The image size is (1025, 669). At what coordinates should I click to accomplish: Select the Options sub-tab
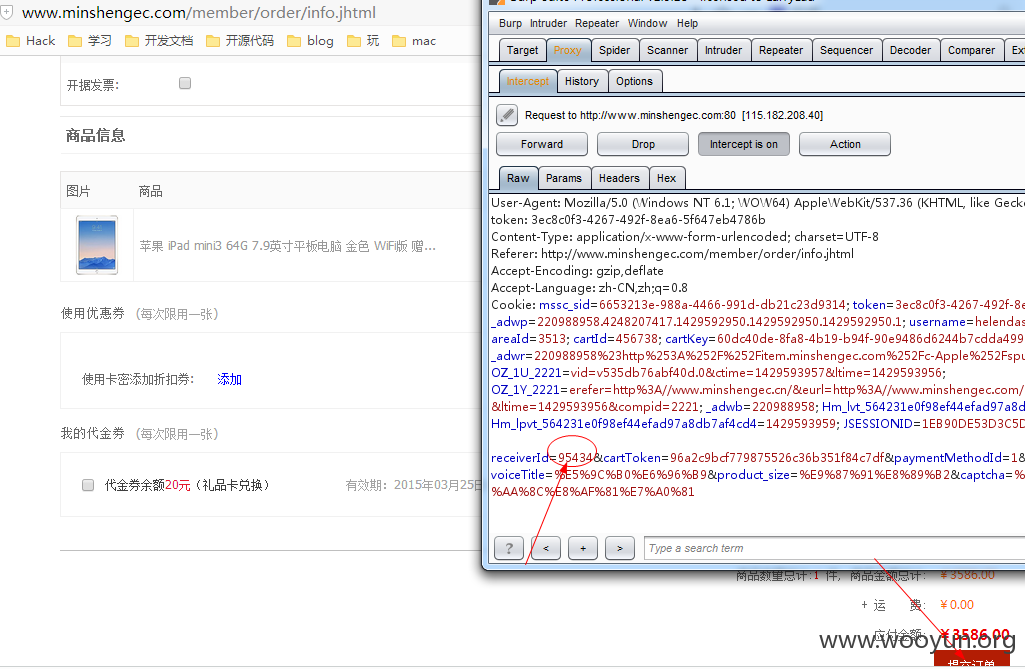point(634,81)
